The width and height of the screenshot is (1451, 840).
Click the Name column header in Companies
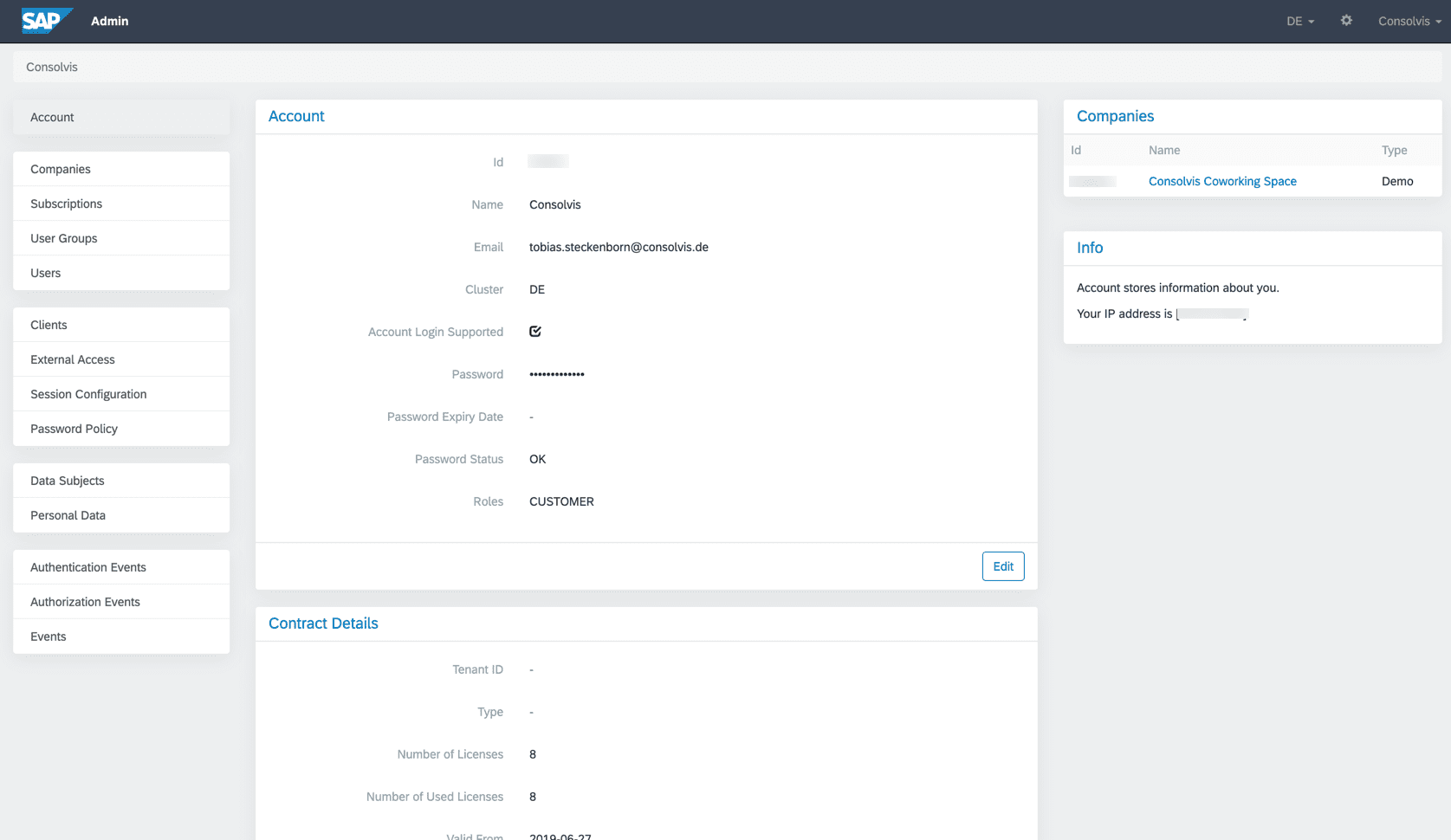tap(1164, 150)
